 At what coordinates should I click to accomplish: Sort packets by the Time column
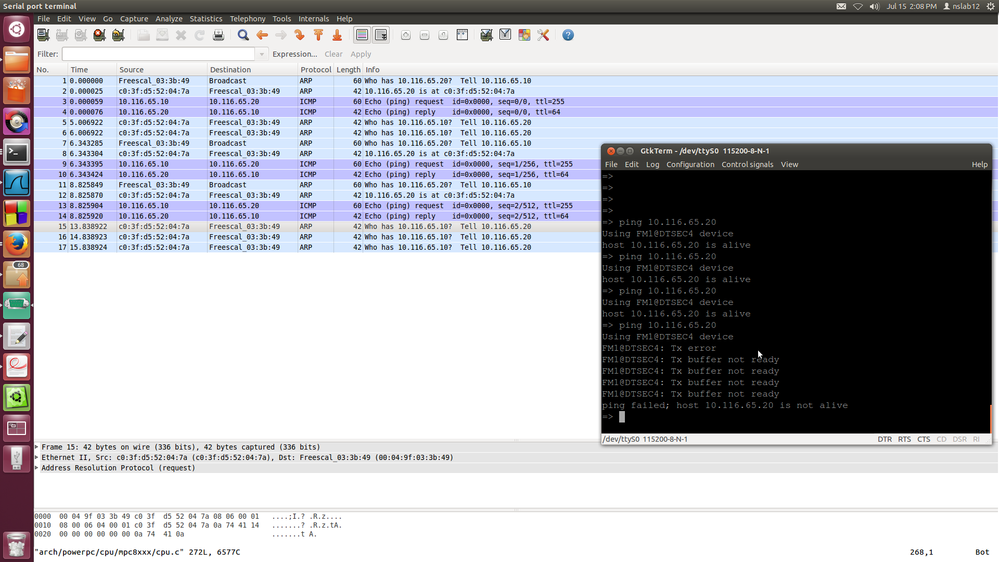(x=92, y=69)
